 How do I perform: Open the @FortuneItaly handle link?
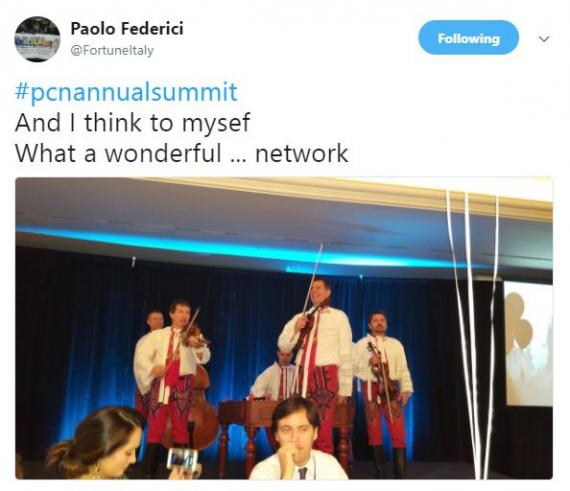click(x=112, y=50)
